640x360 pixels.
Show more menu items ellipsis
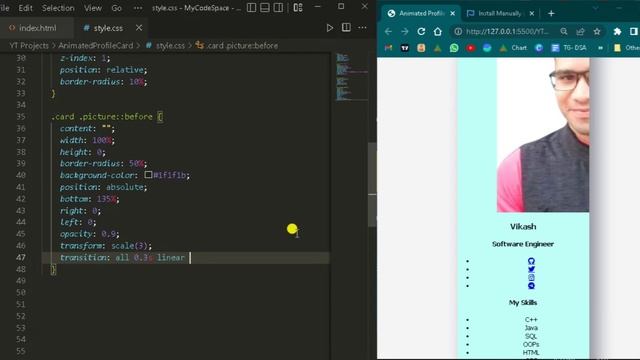138,8
